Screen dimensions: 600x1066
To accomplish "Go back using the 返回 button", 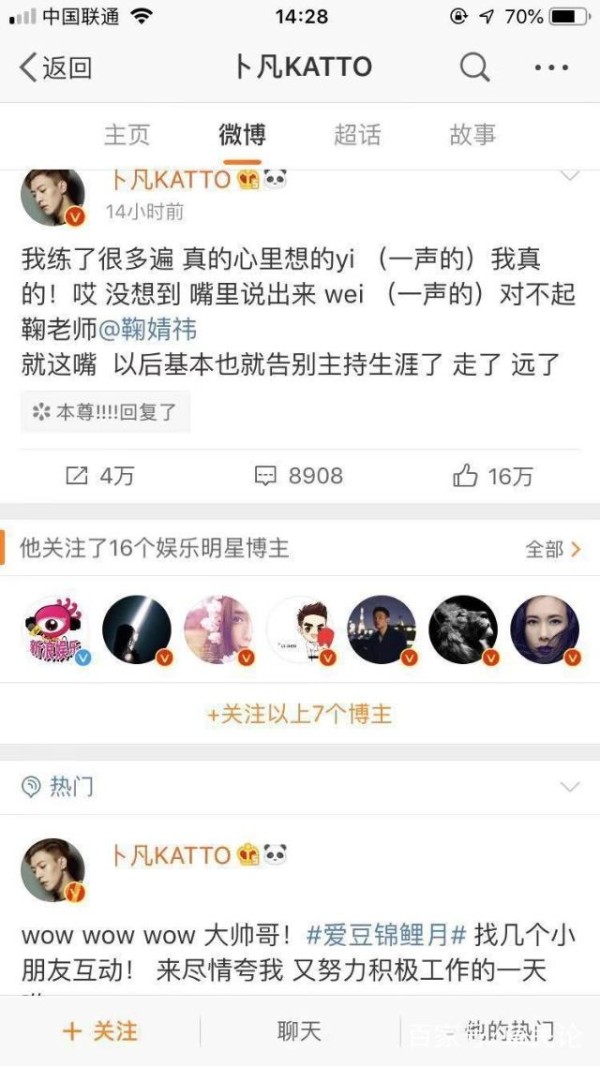I will coord(56,67).
